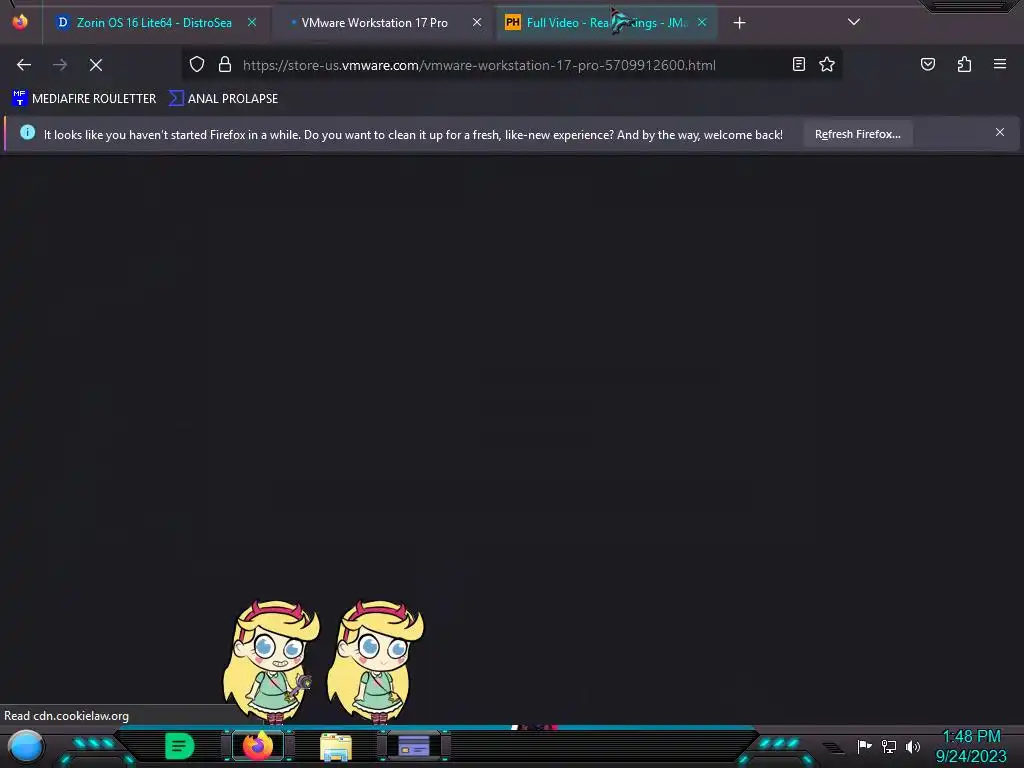The width and height of the screenshot is (1024, 768).
Task: Show site security padlock info
Action: [225, 65]
